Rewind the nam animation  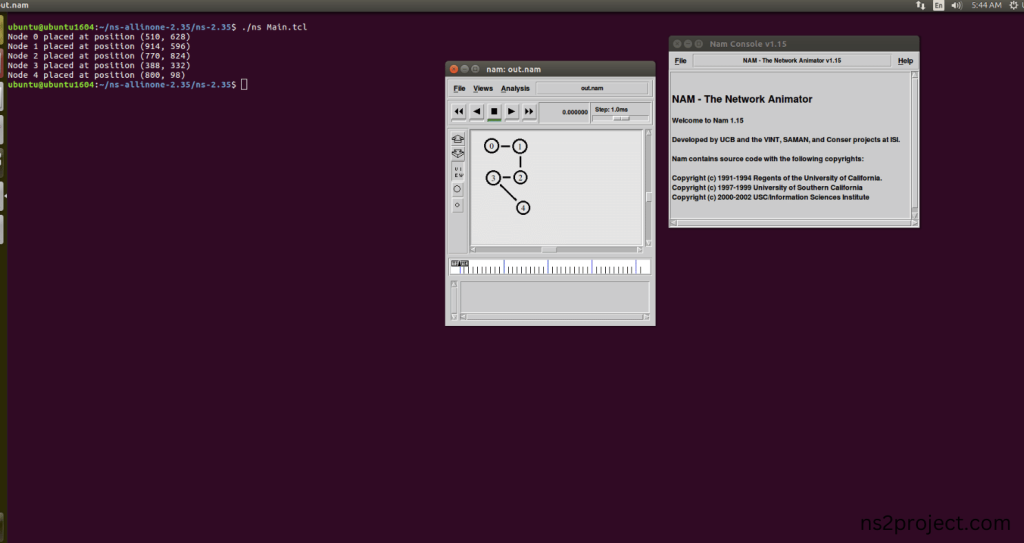(458, 112)
